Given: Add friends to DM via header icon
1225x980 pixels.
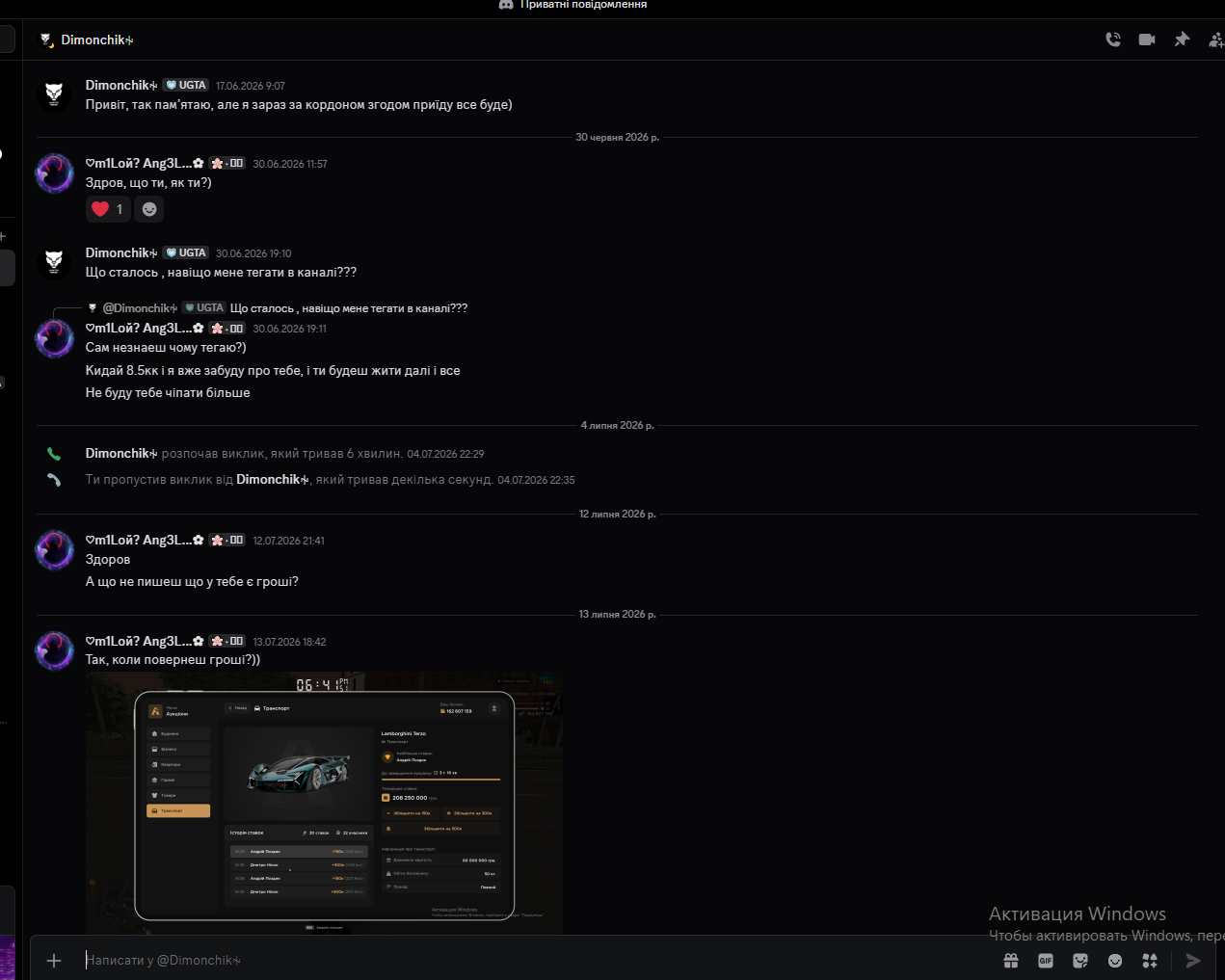Looking at the screenshot, I should pos(1216,40).
